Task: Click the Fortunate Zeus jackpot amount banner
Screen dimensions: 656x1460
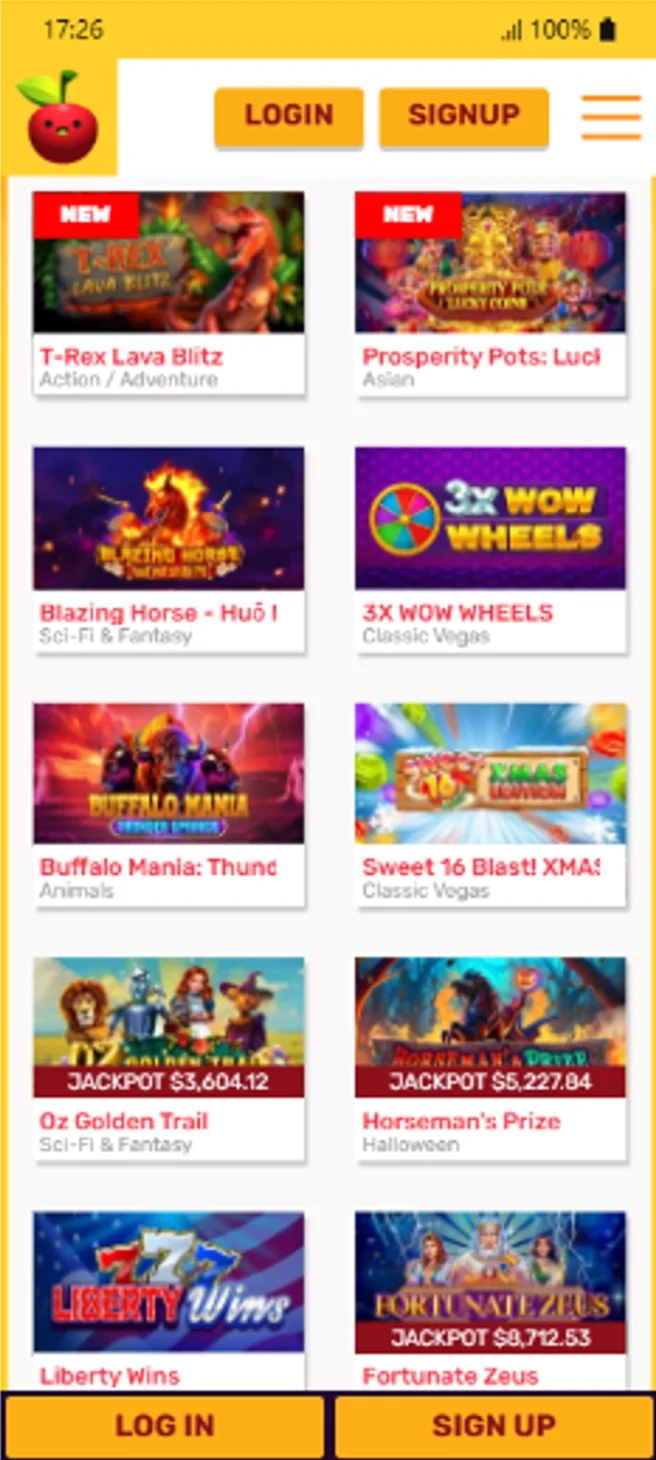Action: coord(489,1335)
